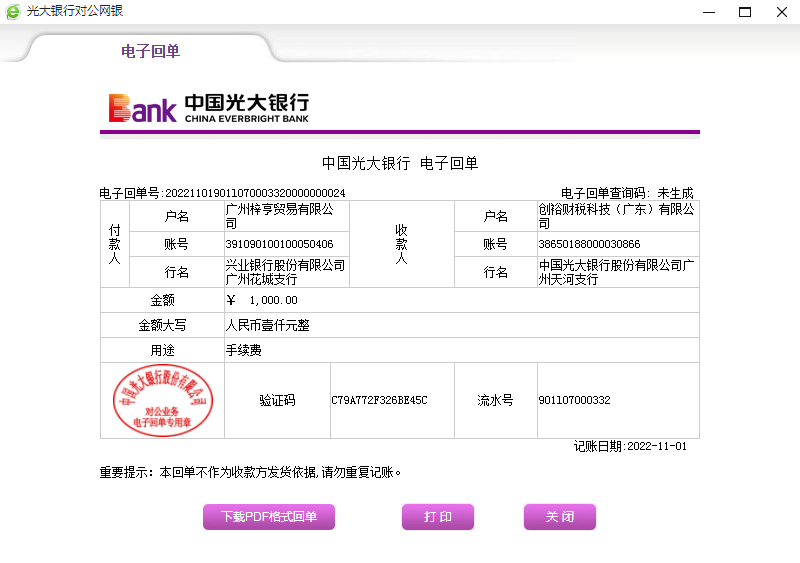
Task: Click the 验证码 label cell
Action: tap(277, 400)
